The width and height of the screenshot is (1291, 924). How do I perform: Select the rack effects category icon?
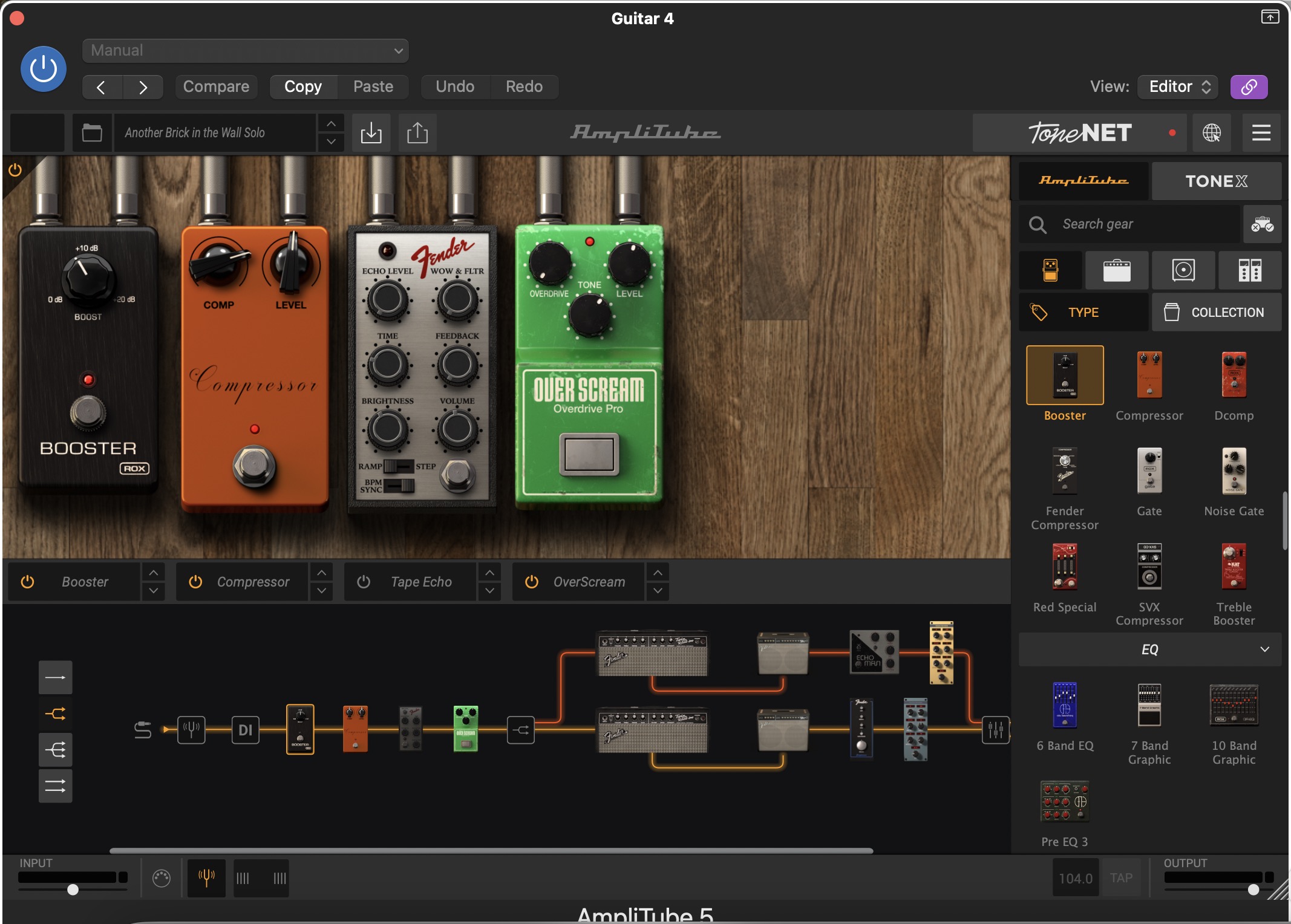[1250, 270]
